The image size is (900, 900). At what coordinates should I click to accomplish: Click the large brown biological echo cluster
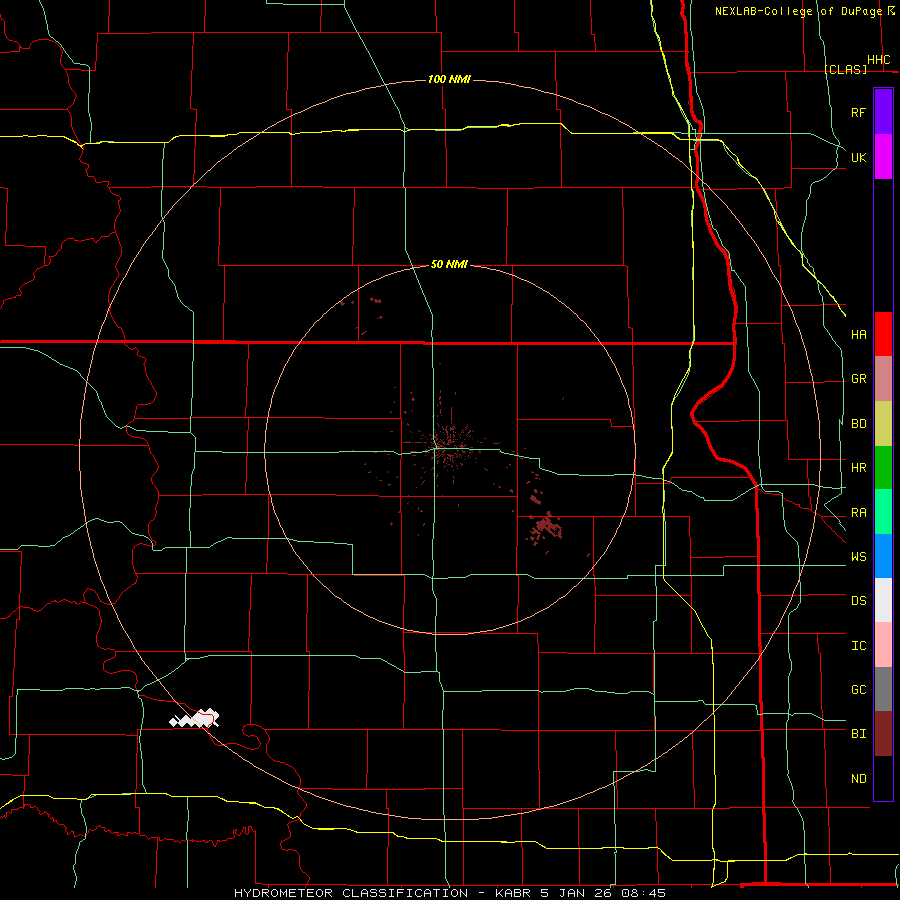click(x=545, y=527)
